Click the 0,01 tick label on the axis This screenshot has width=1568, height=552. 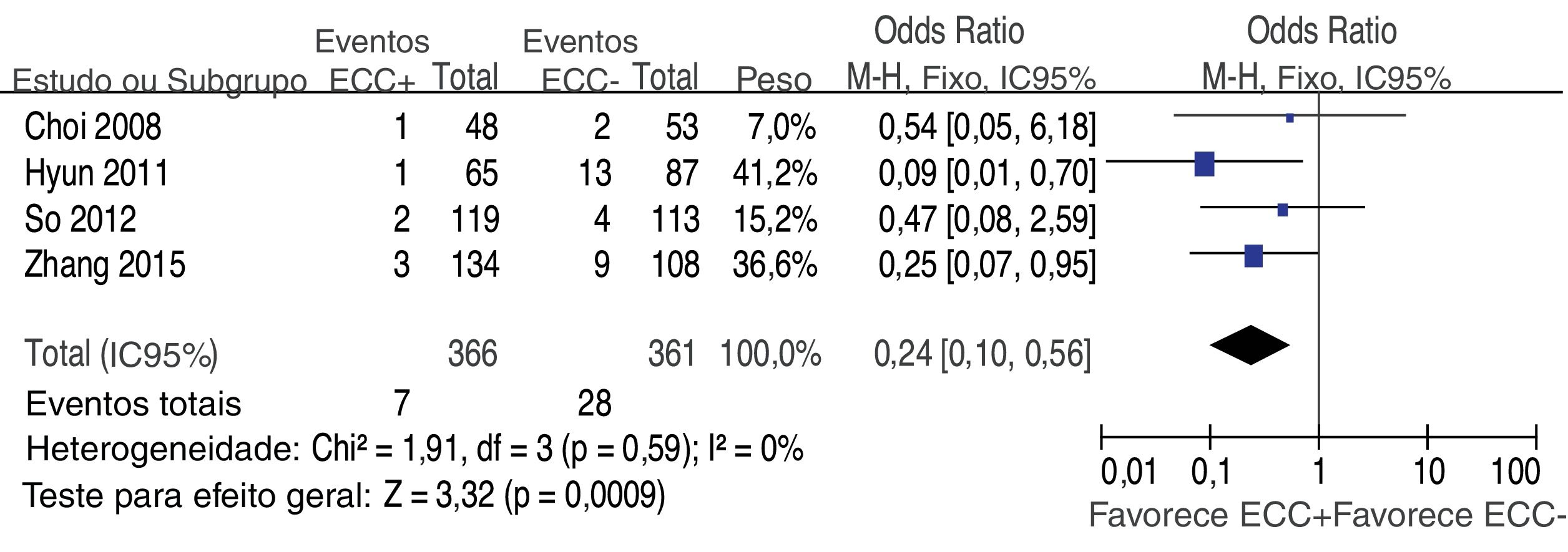(1129, 472)
